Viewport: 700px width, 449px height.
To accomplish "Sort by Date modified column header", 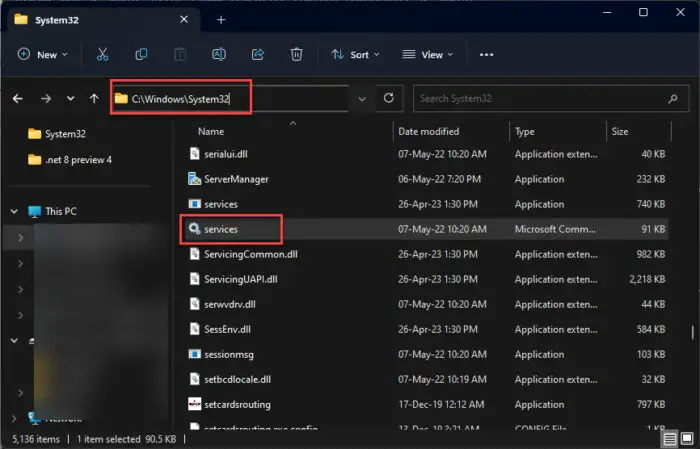I will [x=429, y=131].
